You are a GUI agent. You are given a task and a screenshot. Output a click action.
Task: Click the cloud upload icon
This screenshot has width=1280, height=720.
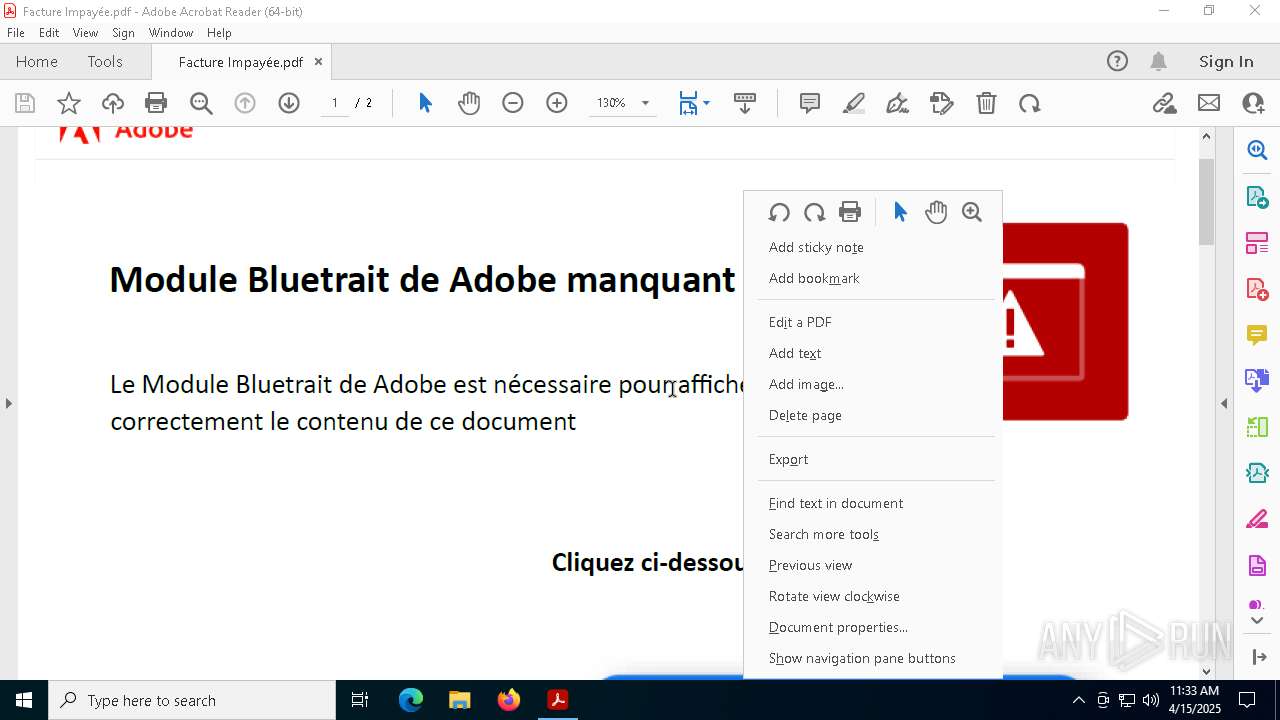point(113,103)
